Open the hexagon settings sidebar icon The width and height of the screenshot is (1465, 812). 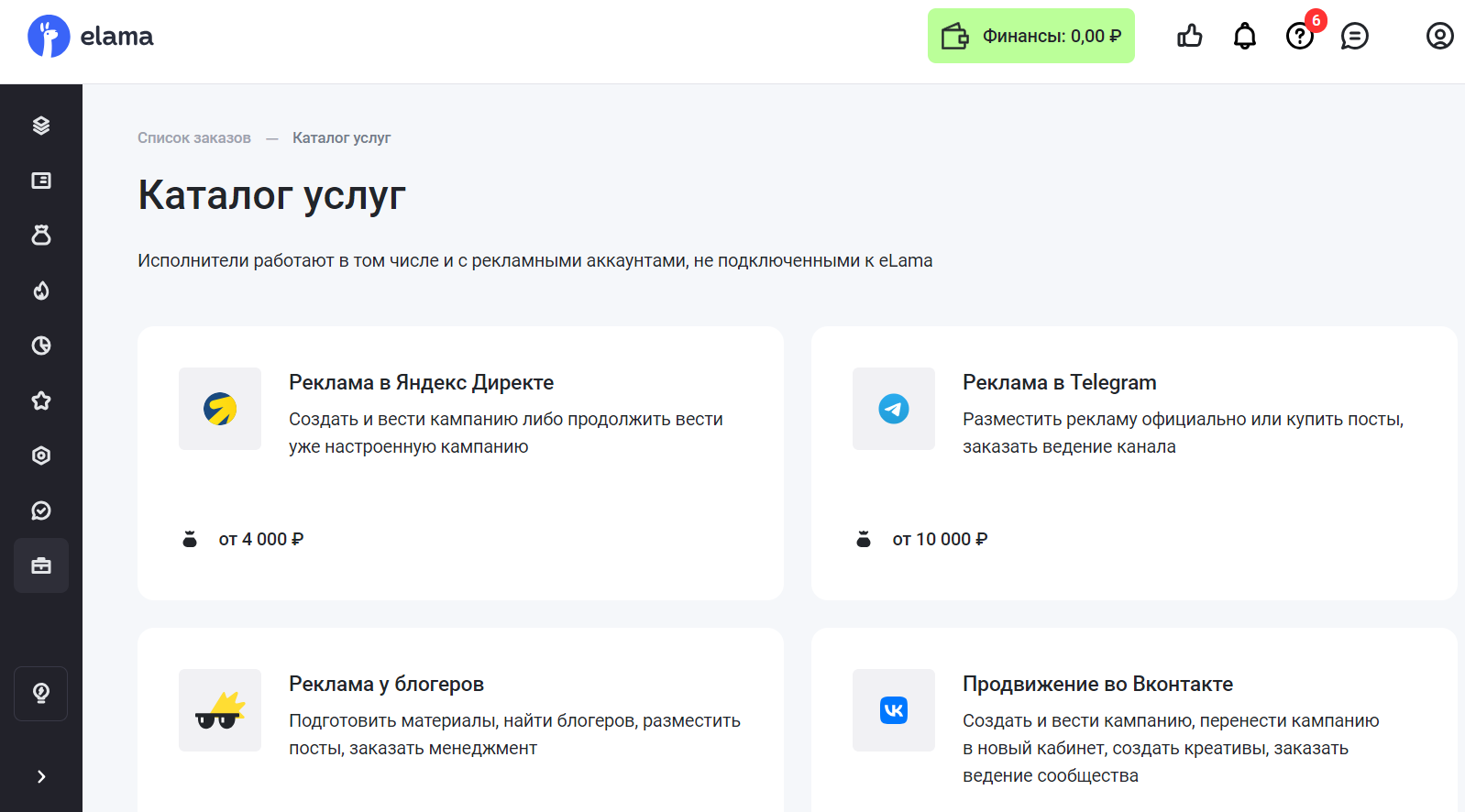pyautogui.click(x=41, y=455)
